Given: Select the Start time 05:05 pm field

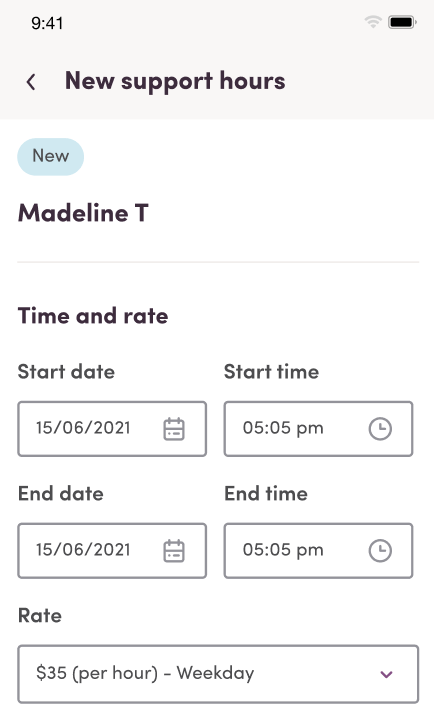Looking at the screenshot, I should tap(319, 429).
